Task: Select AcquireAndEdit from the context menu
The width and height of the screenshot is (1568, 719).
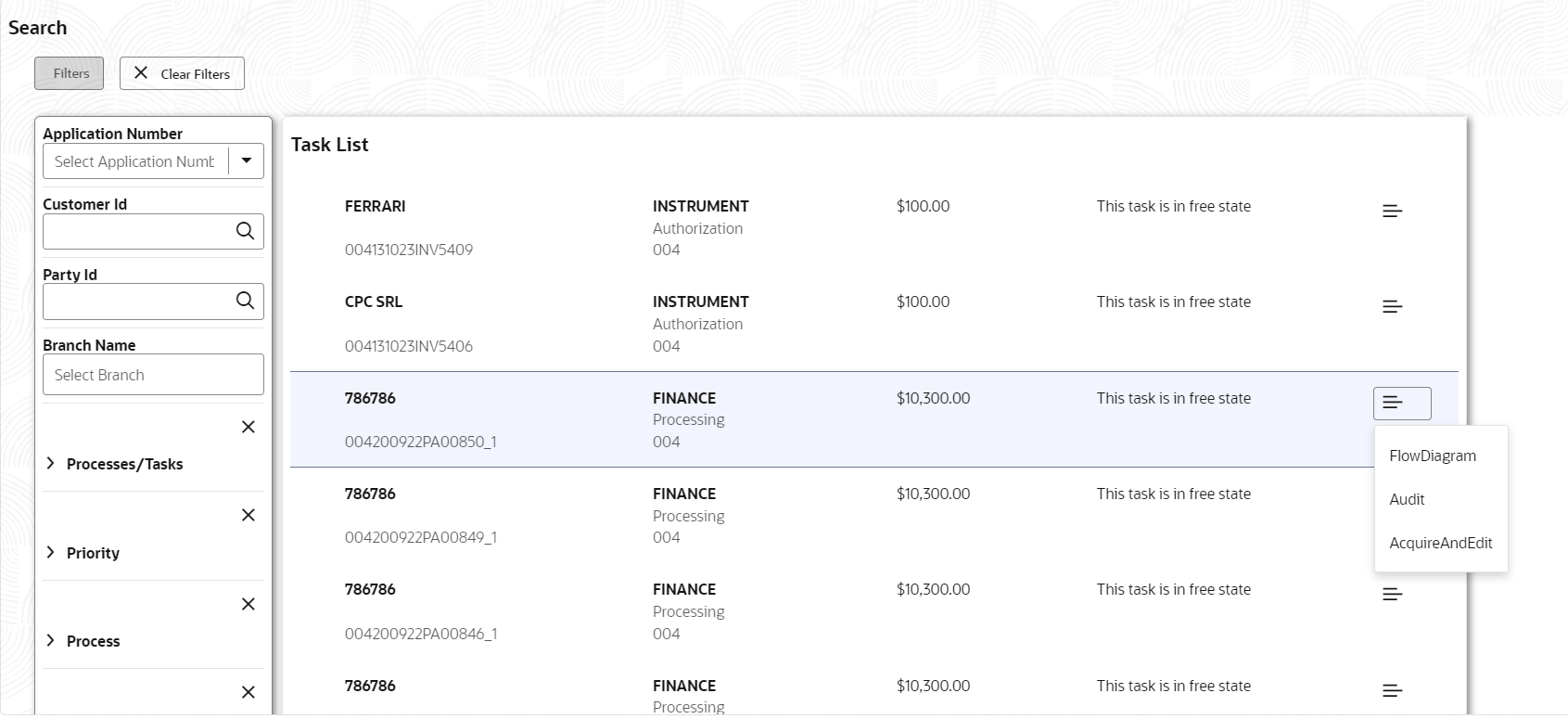Action: pyautogui.click(x=1440, y=543)
